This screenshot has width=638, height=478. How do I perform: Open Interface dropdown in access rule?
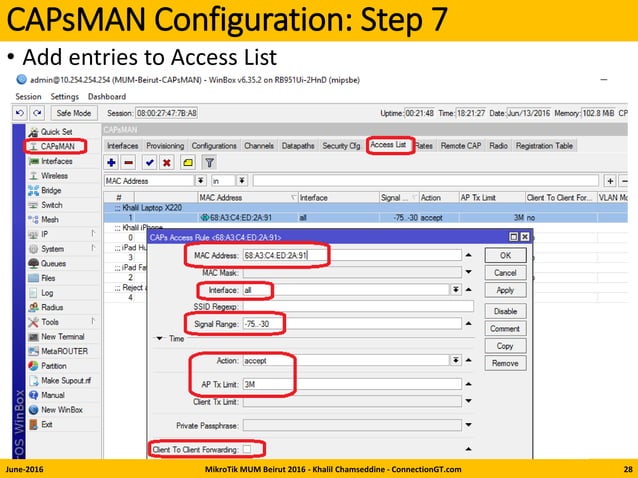(455, 290)
